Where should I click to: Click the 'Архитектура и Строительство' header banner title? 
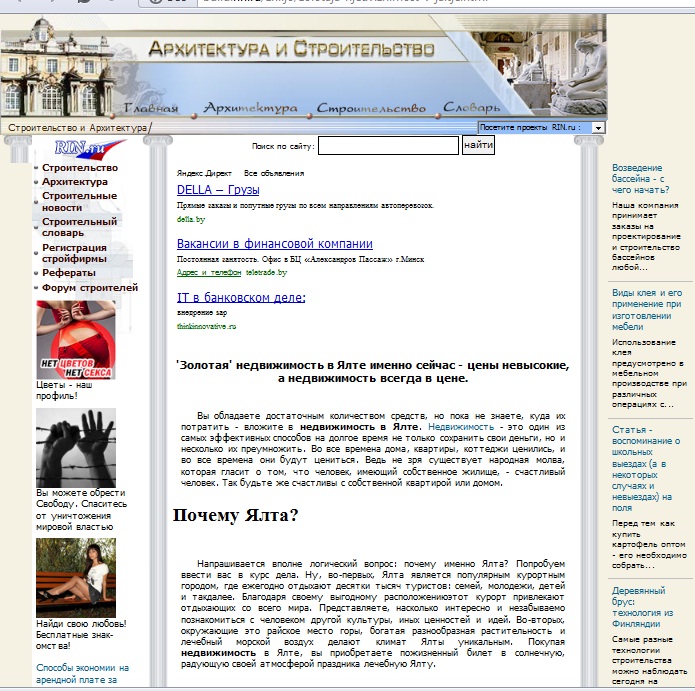click(x=291, y=48)
